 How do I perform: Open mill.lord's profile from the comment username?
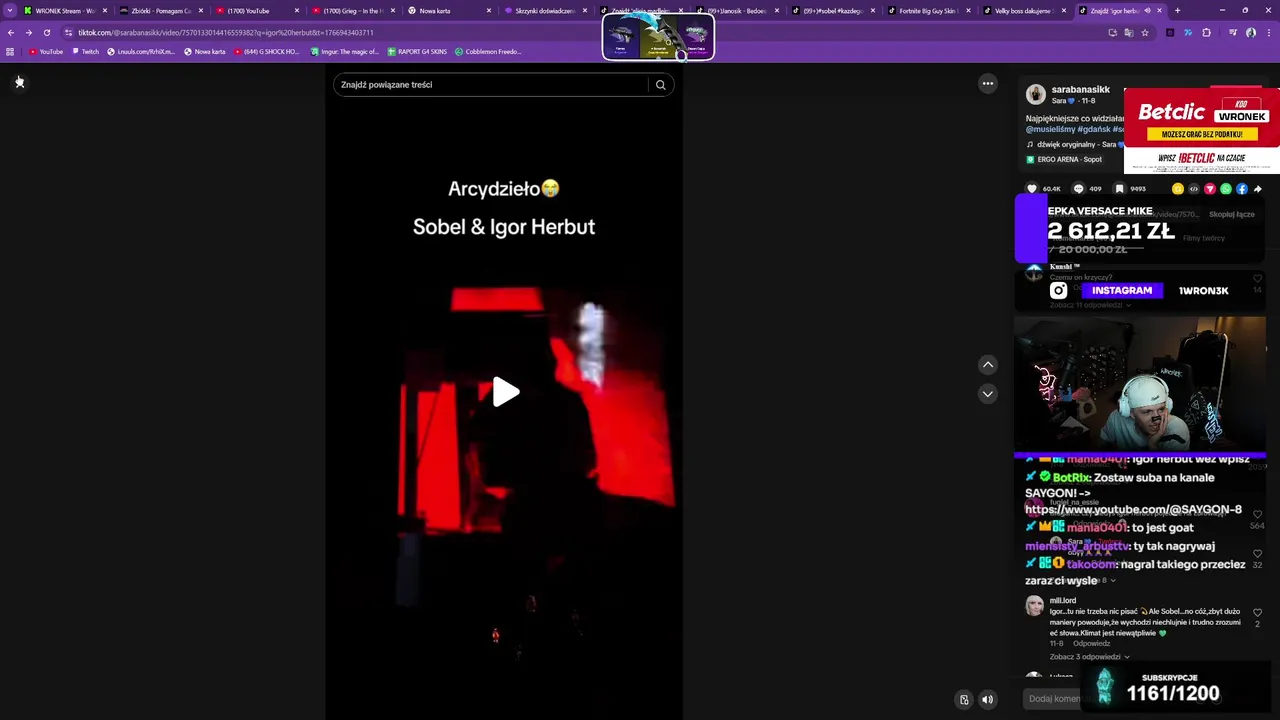pyautogui.click(x=1063, y=601)
